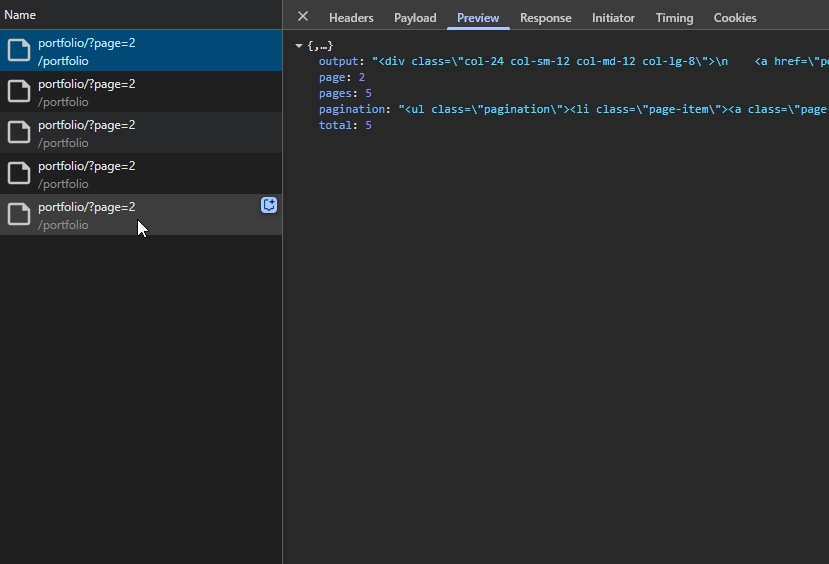
Task: Select the fifth request's document icon
Action: pyautogui.click(x=19, y=214)
